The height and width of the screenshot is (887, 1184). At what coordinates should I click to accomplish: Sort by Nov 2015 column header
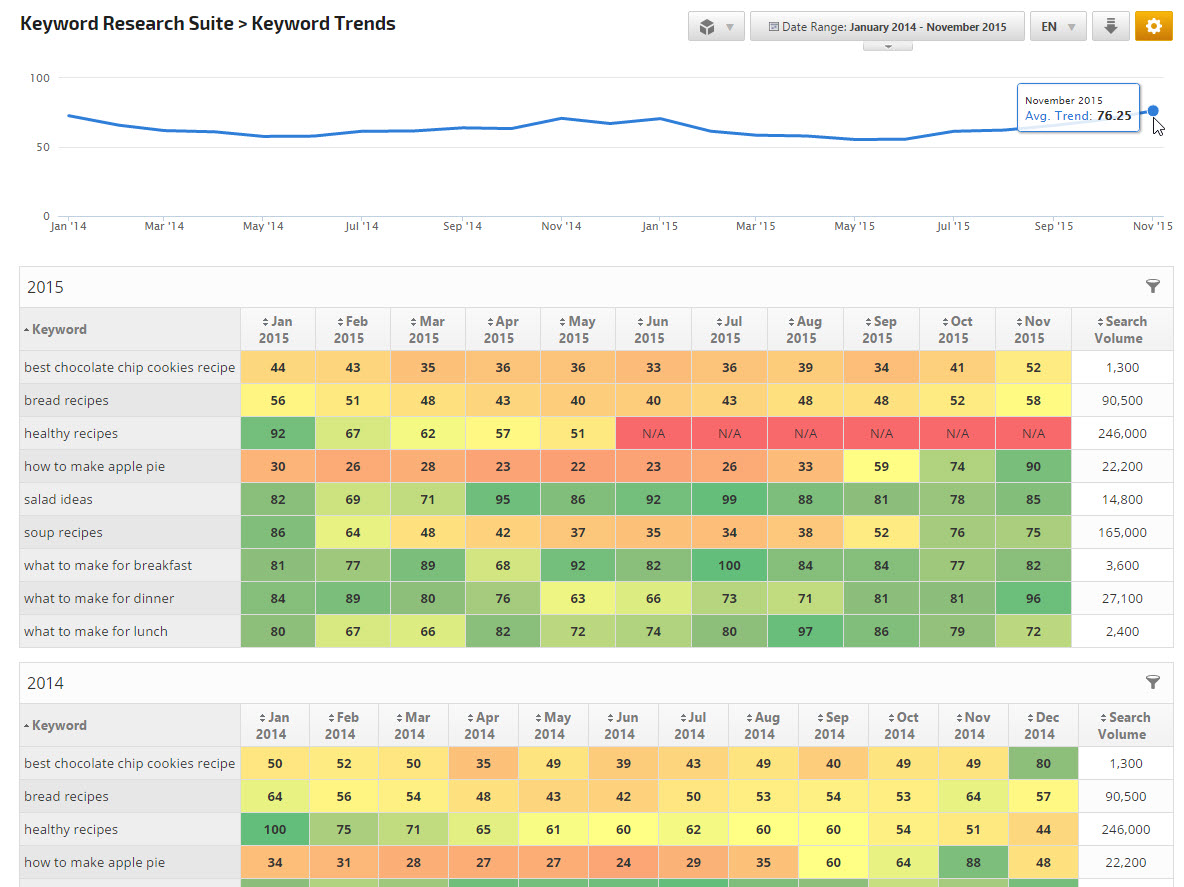click(1033, 330)
